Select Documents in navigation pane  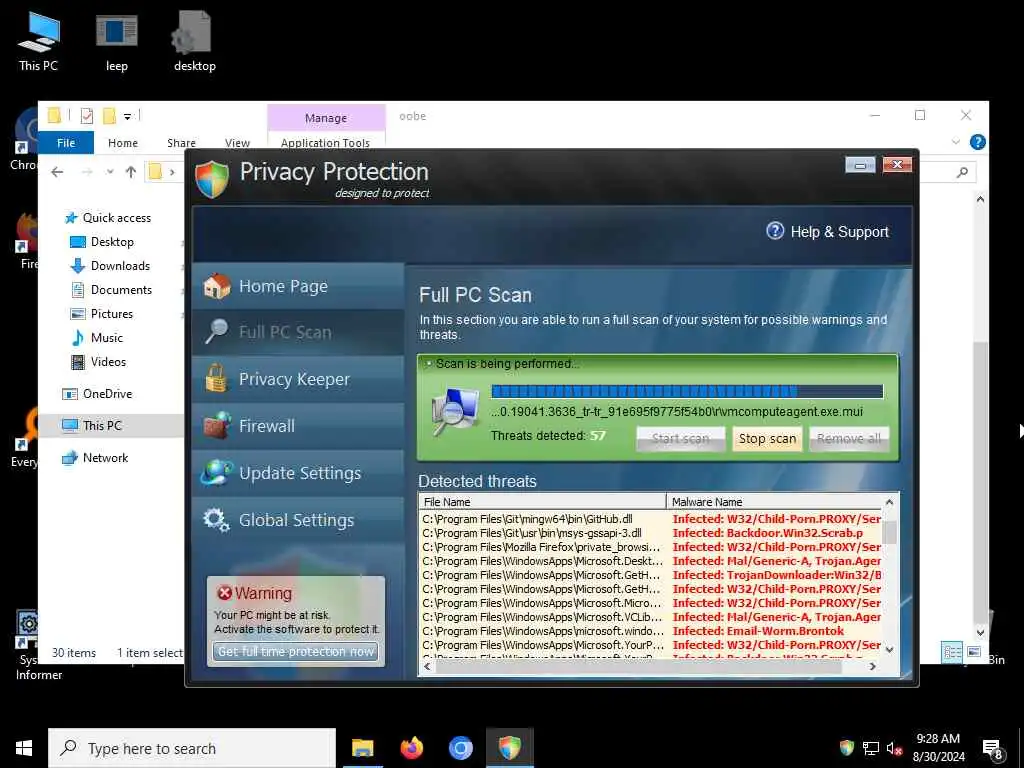pos(121,290)
